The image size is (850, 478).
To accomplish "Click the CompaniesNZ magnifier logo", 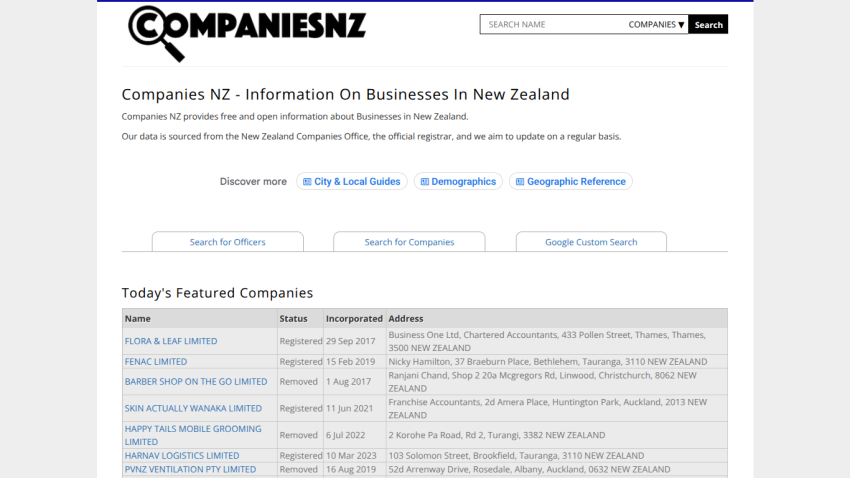I will coord(247,34).
